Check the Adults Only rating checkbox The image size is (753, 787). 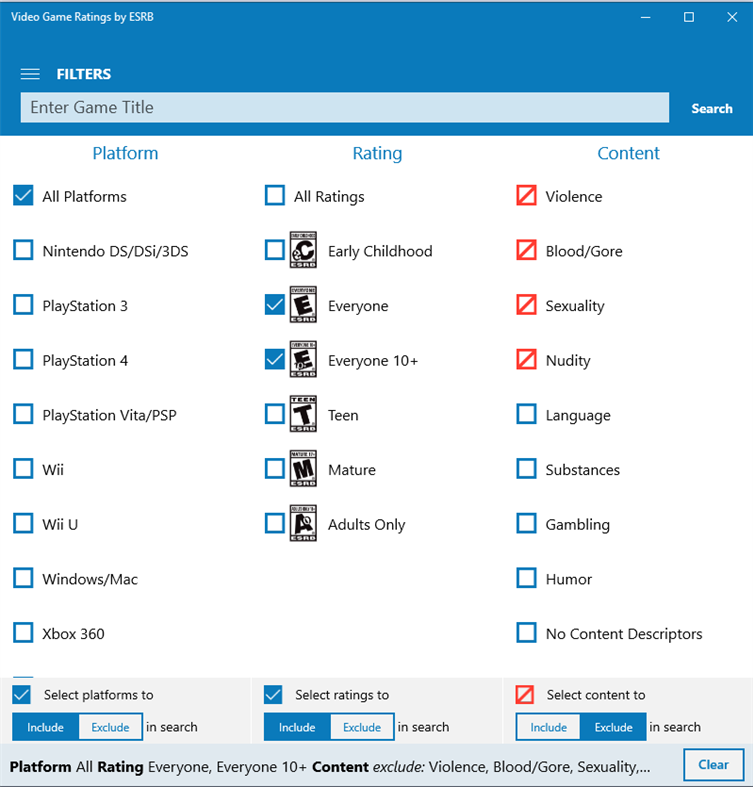click(x=275, y=523)
